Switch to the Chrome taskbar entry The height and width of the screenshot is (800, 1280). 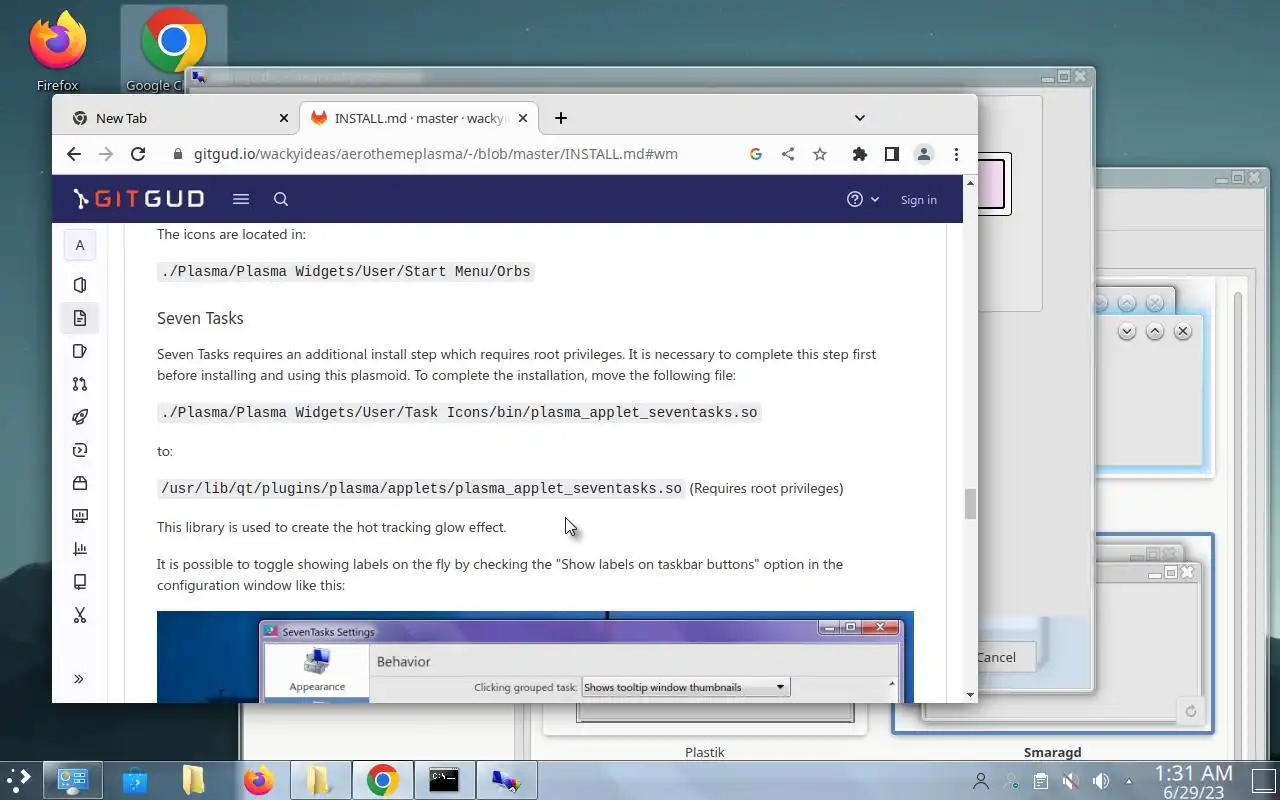click(382, 780)
